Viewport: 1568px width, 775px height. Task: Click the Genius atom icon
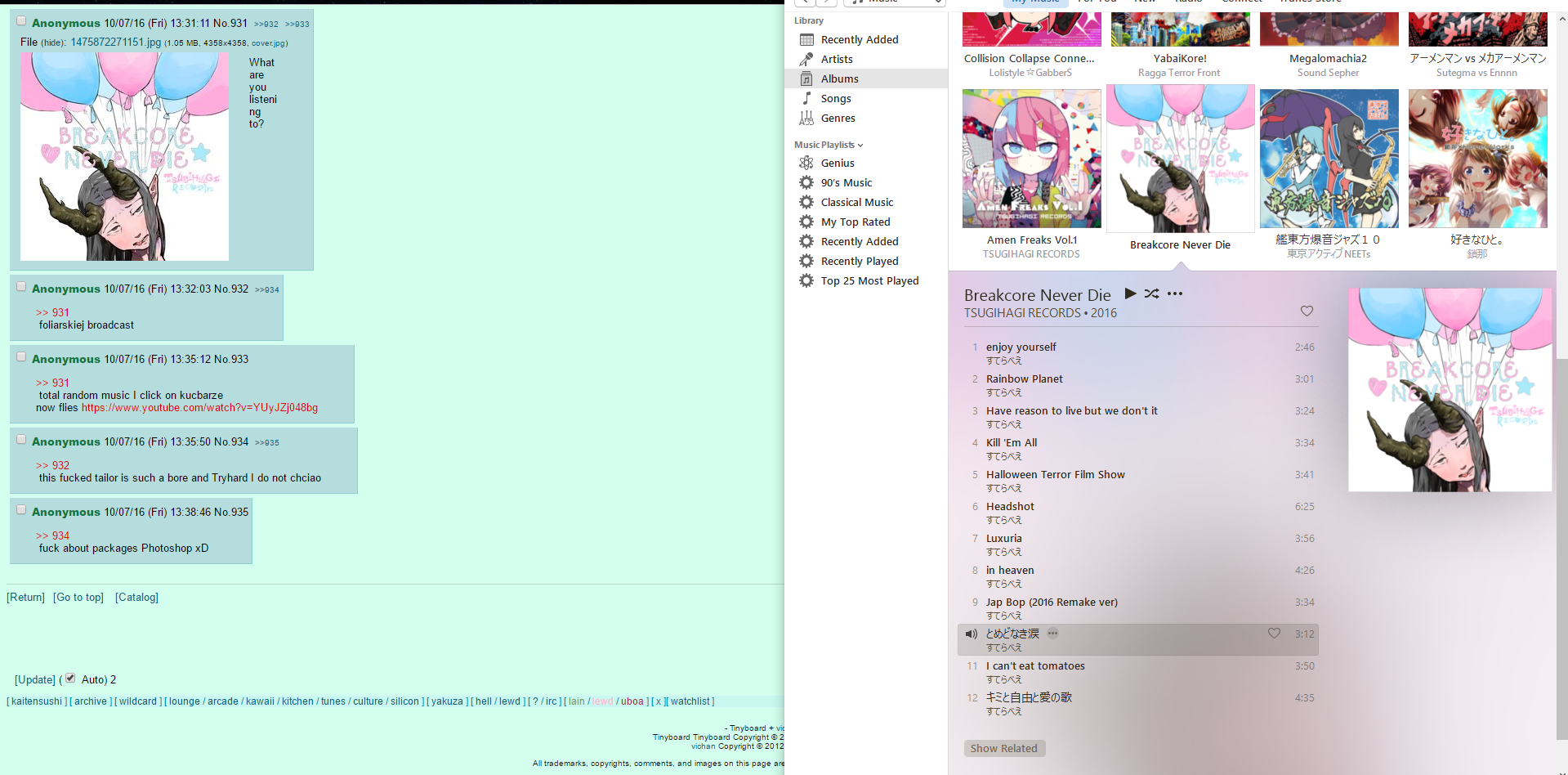point(806,163)
